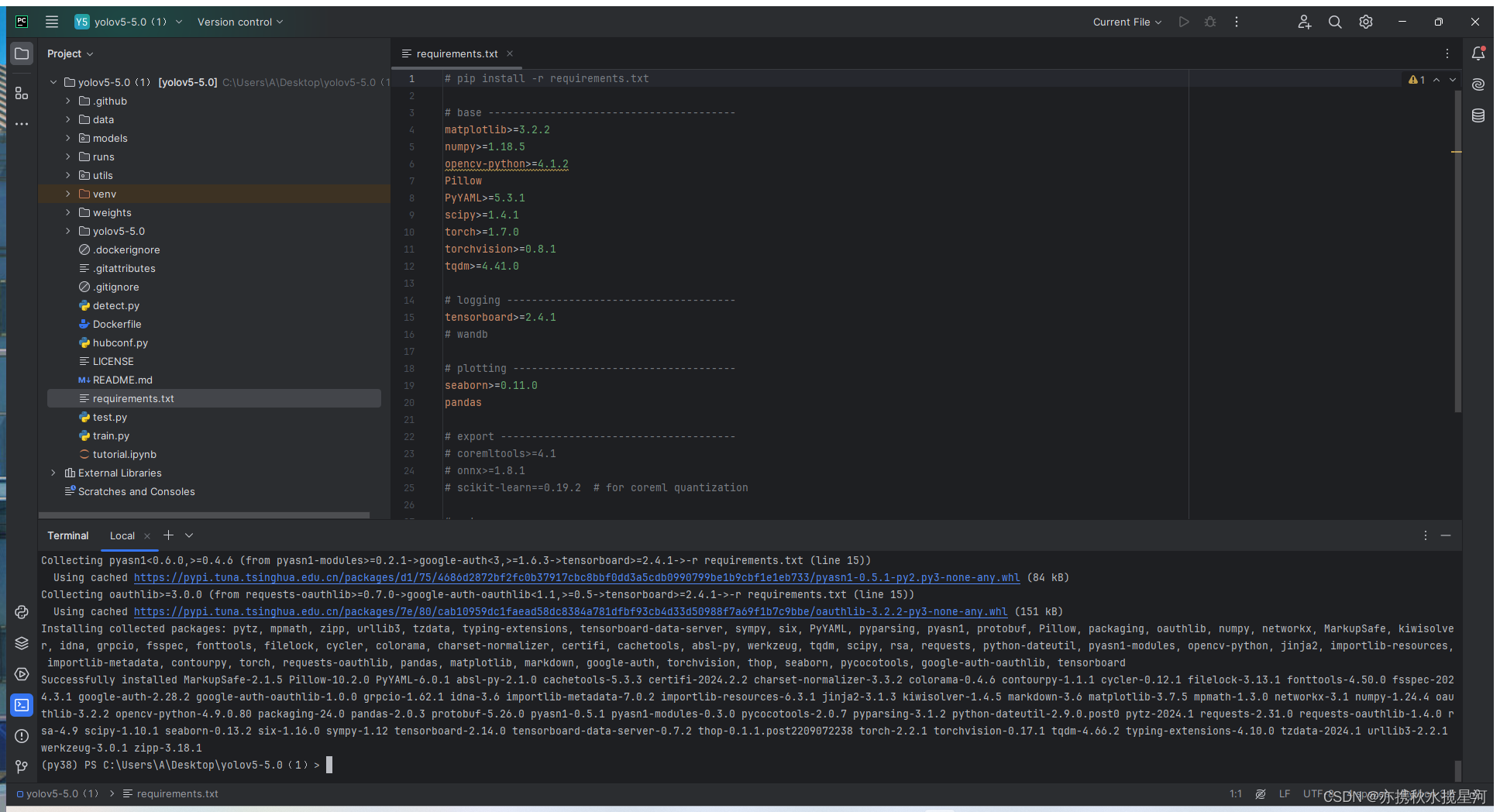Open editor tab options menu
Viewport: 1500px width, 812px height.
(1447, 53)
